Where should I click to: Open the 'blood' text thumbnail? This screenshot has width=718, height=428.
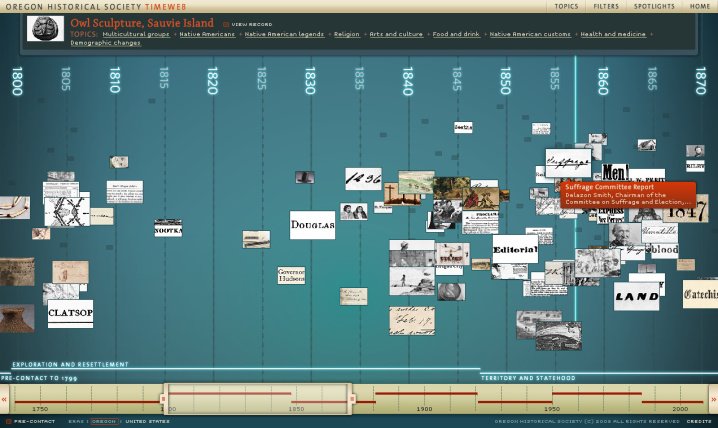point(665,250)
